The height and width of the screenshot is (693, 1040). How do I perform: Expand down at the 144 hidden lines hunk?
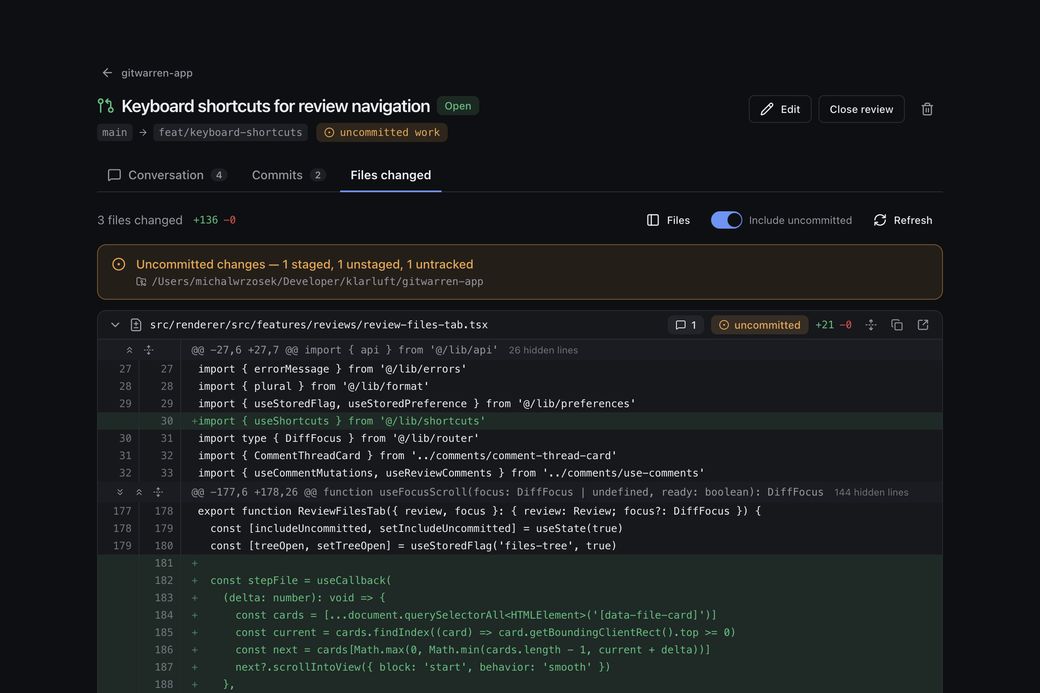[120, 492]
